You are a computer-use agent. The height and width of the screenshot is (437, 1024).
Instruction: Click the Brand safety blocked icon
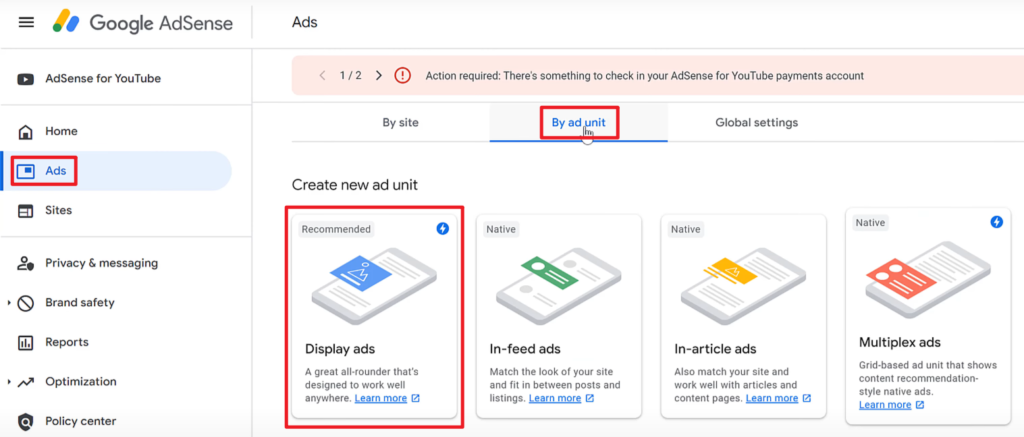(25, 303)
